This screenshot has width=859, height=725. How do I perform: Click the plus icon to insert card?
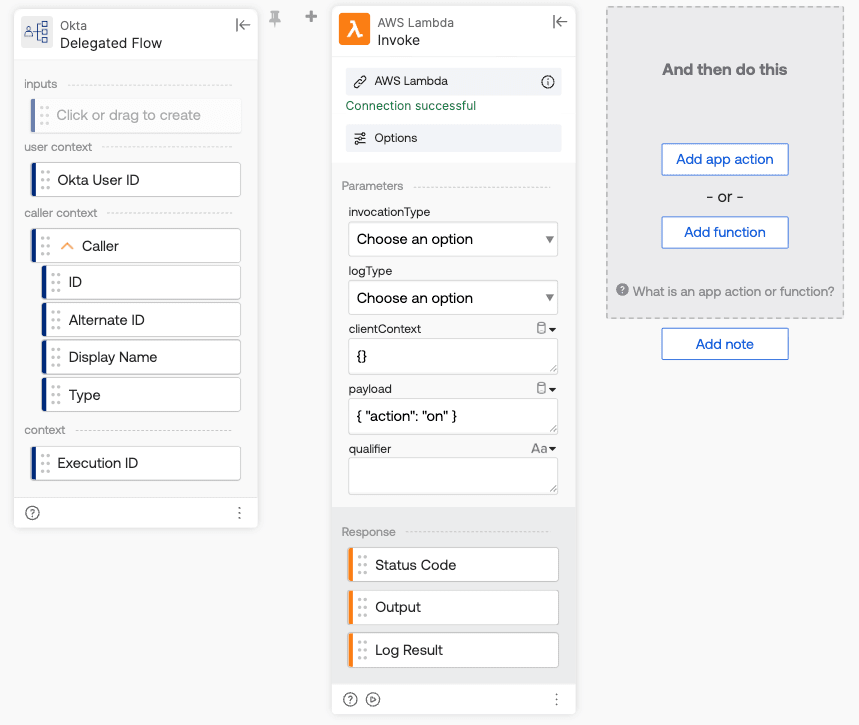tap(311, 16)
